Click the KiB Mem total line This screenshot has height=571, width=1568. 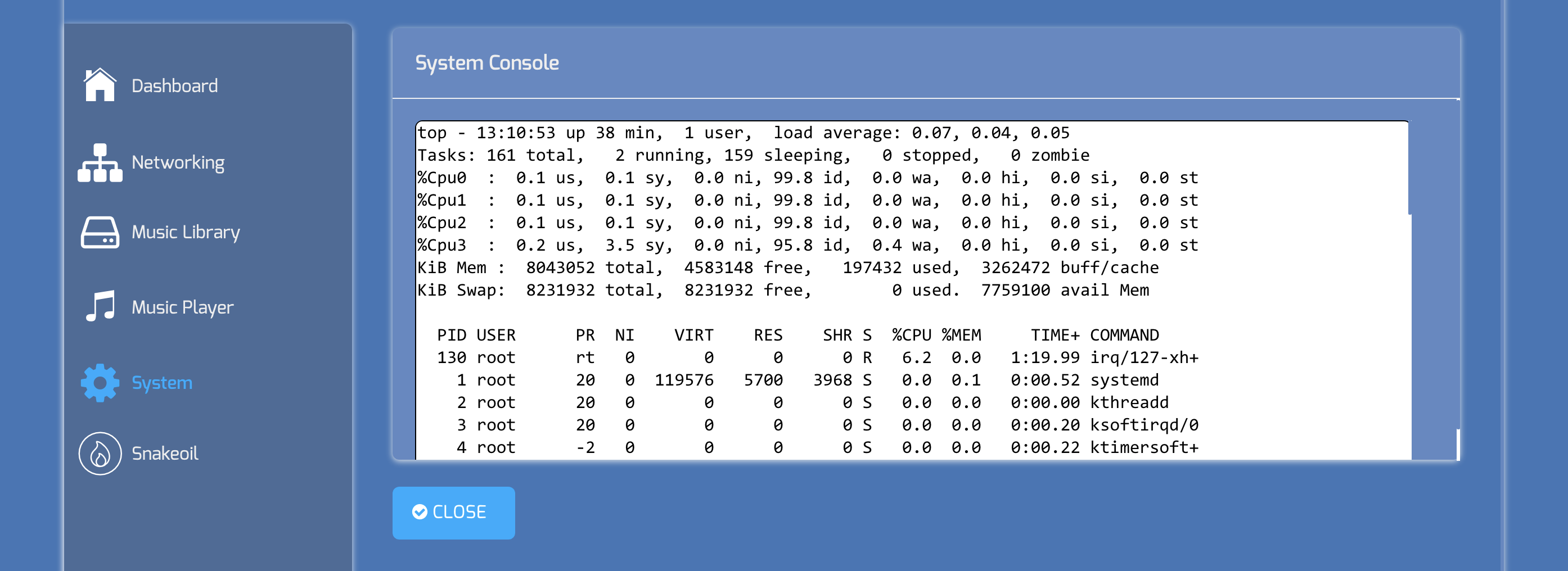coord(788,268)
